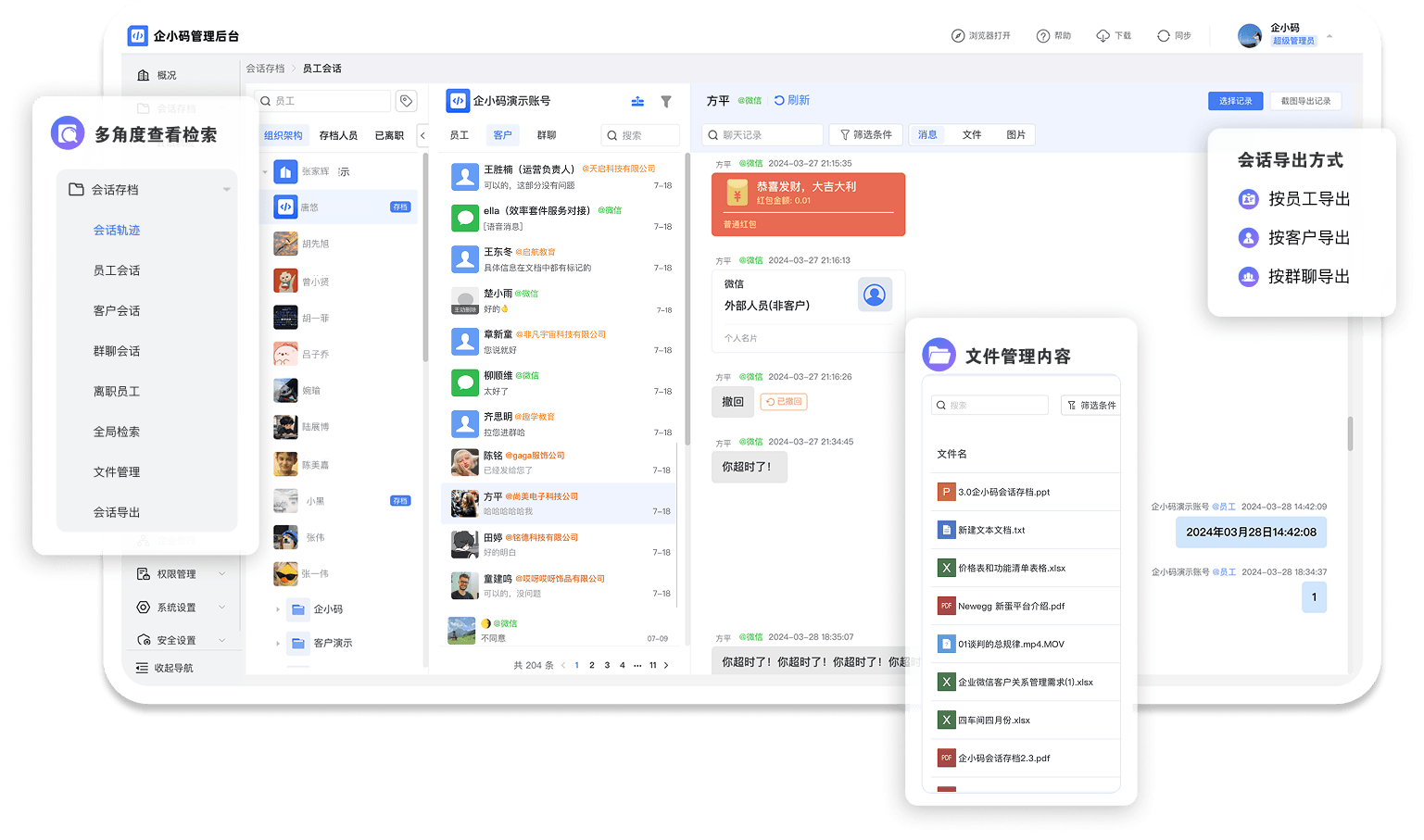Click the 截图导出记录 button

tap(1305, 101)
